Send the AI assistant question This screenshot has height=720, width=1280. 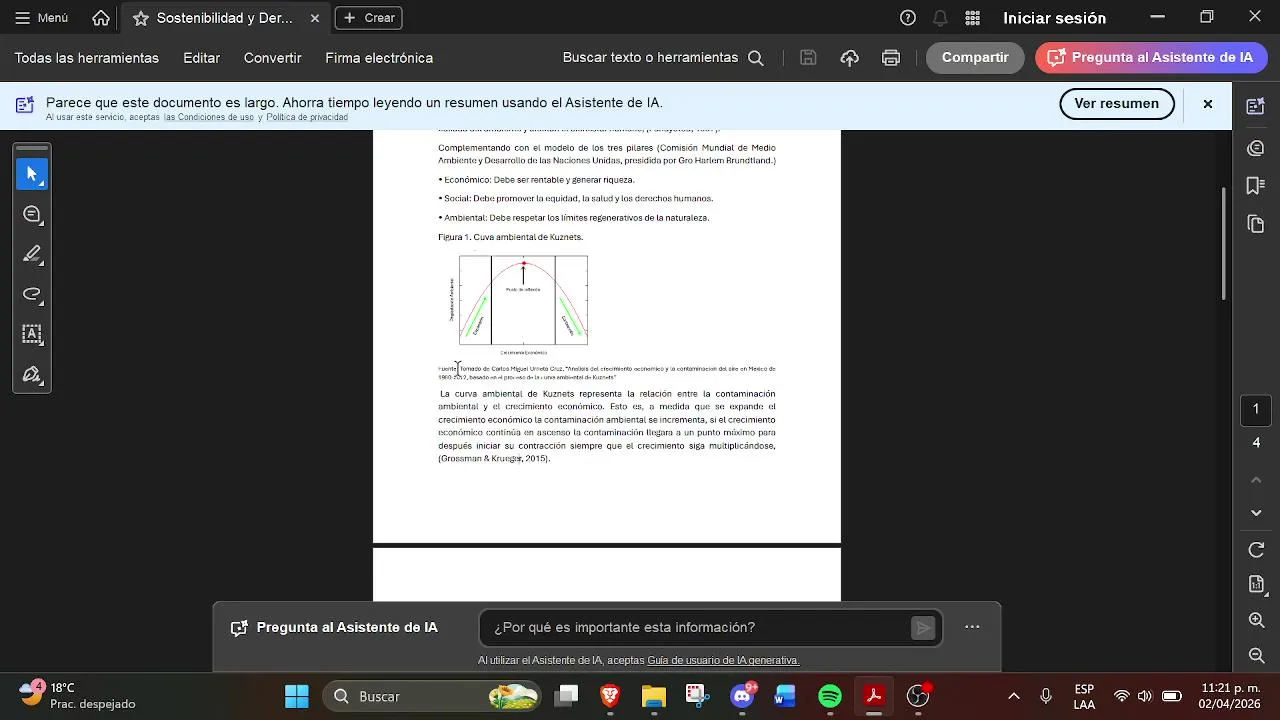(x=923, y=628)
